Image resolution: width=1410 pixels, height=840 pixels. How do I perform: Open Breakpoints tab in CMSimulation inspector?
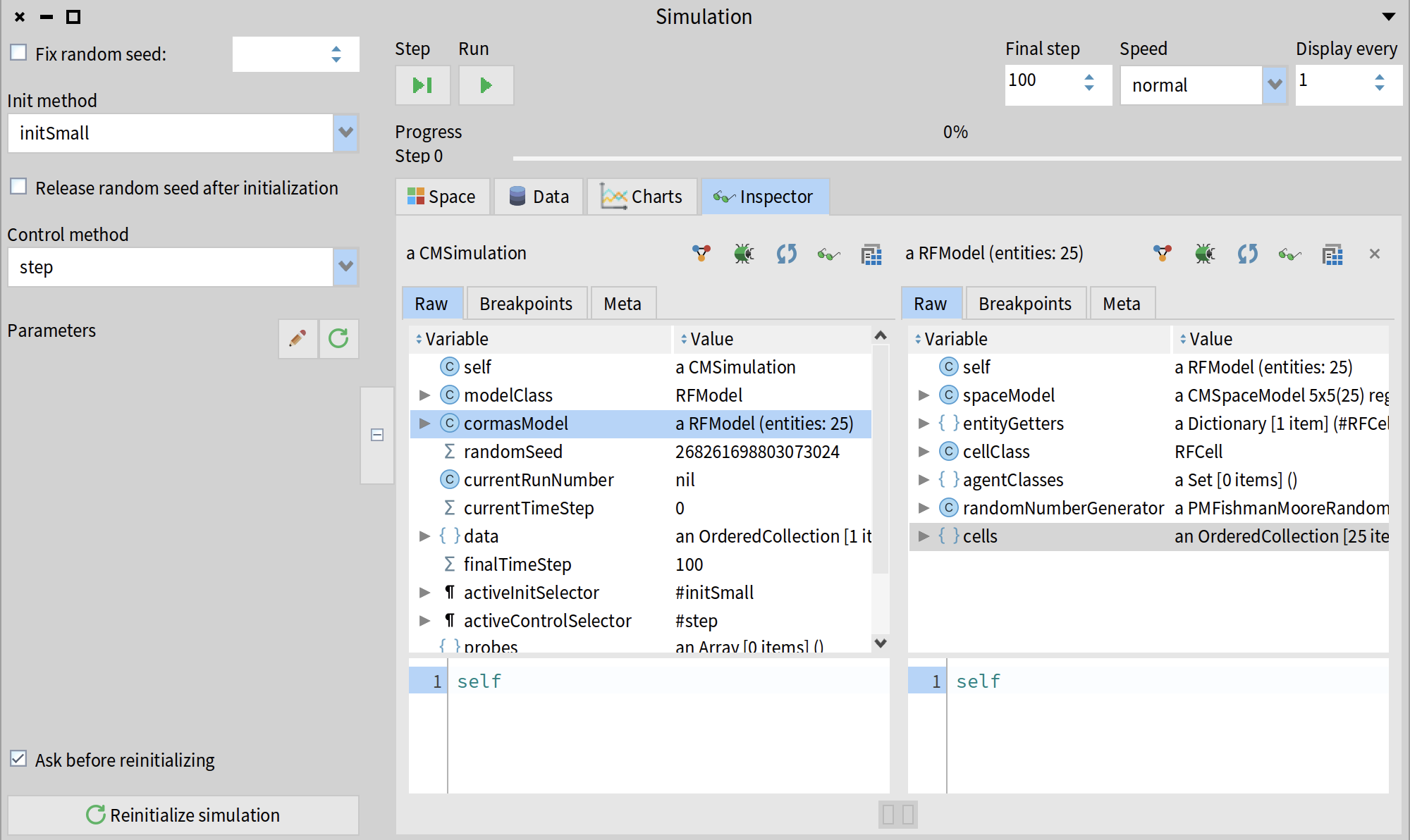pos(526,304)
